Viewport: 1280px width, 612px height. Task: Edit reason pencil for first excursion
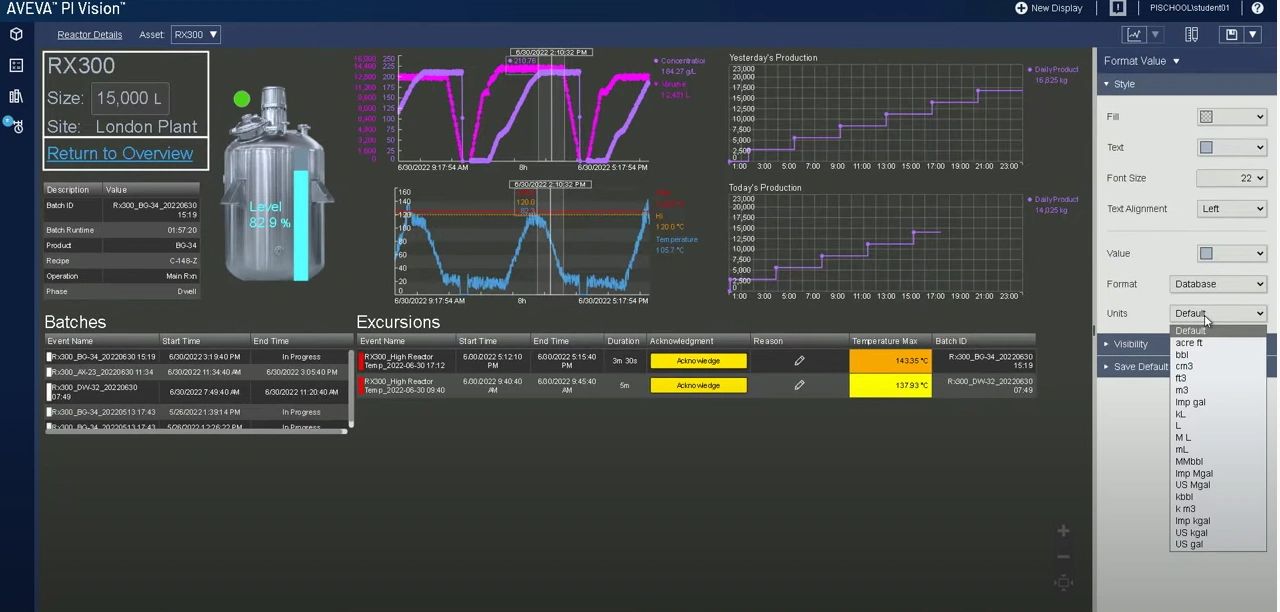tap(799, 360)
